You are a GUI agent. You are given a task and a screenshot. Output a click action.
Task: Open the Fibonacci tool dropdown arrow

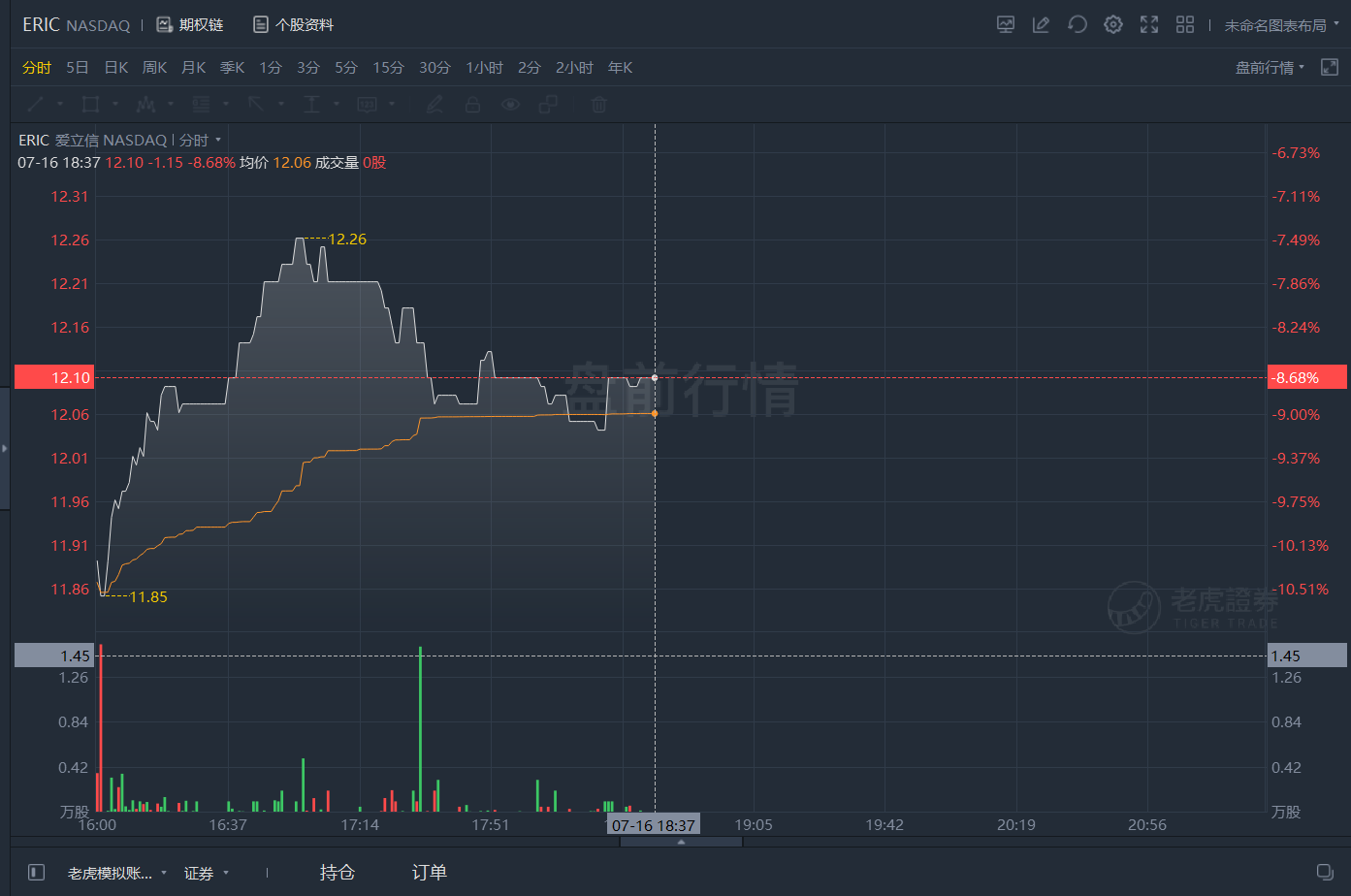tap(226, 104)
